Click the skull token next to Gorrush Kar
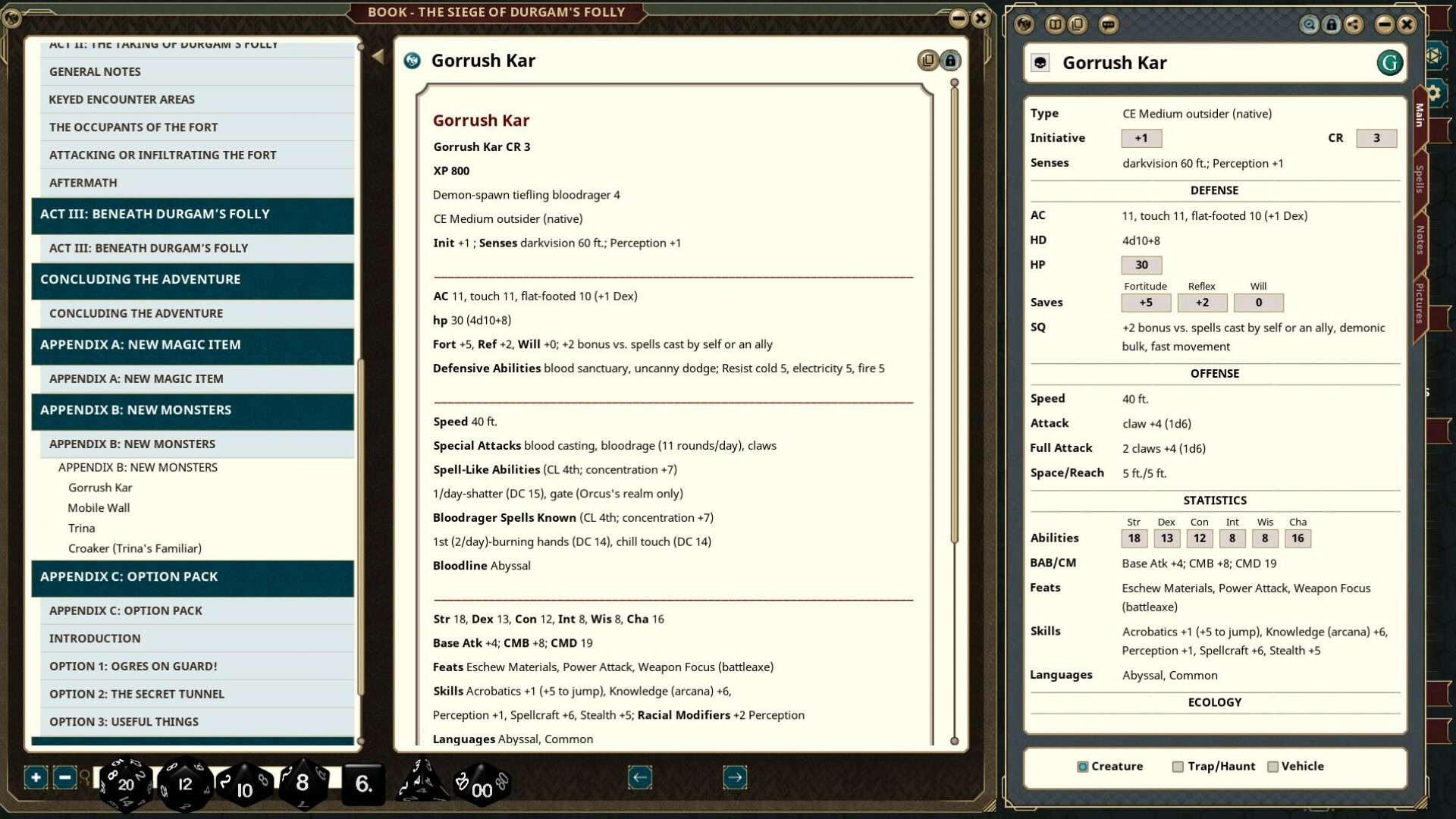1456x819 pixels. [1040, 63]
